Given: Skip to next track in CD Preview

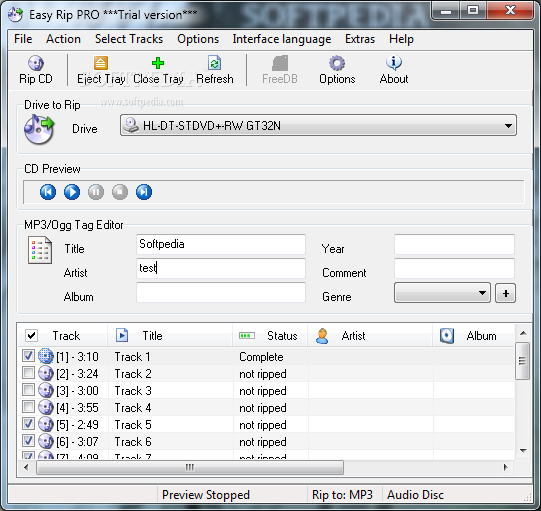Looking at the screenshot, I should click(144, 192).
